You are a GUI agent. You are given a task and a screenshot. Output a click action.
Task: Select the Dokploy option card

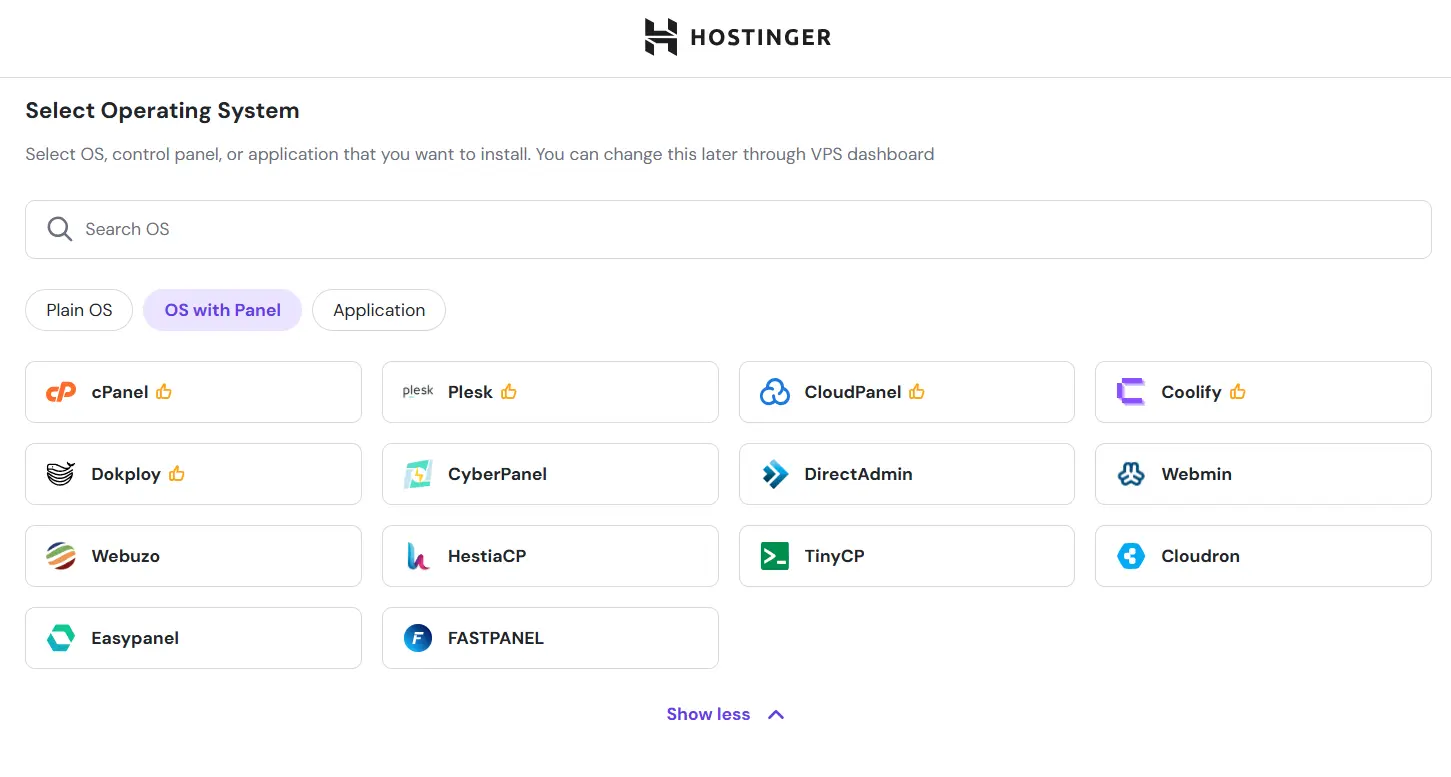(193, 474)
